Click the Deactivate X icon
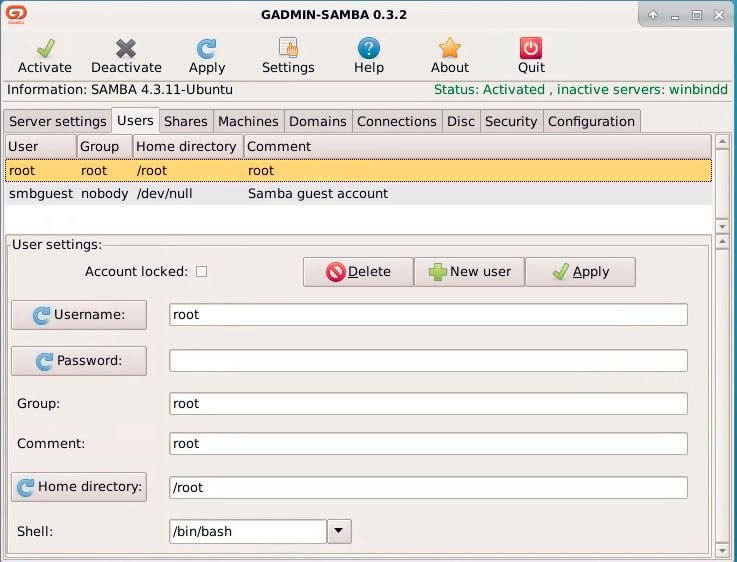Viewport: 737px width, 562px height. [x=126, y=48]
